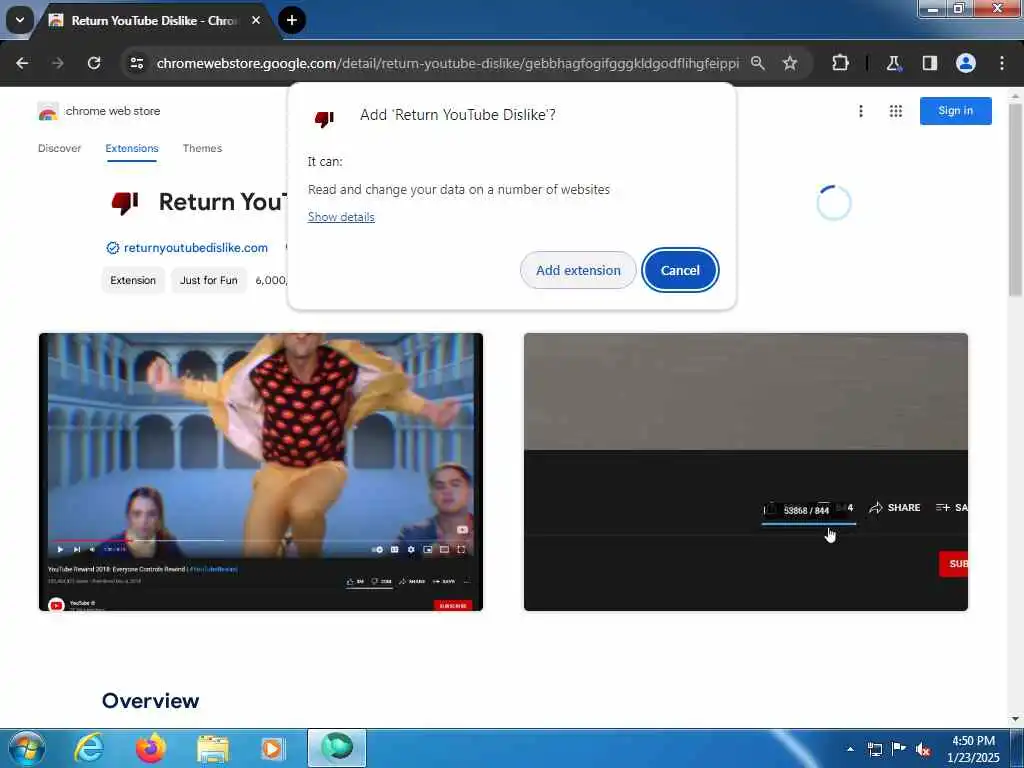Go back to the previous page
The width and height of the screenshot is (1024, 768).
point(22,63)
